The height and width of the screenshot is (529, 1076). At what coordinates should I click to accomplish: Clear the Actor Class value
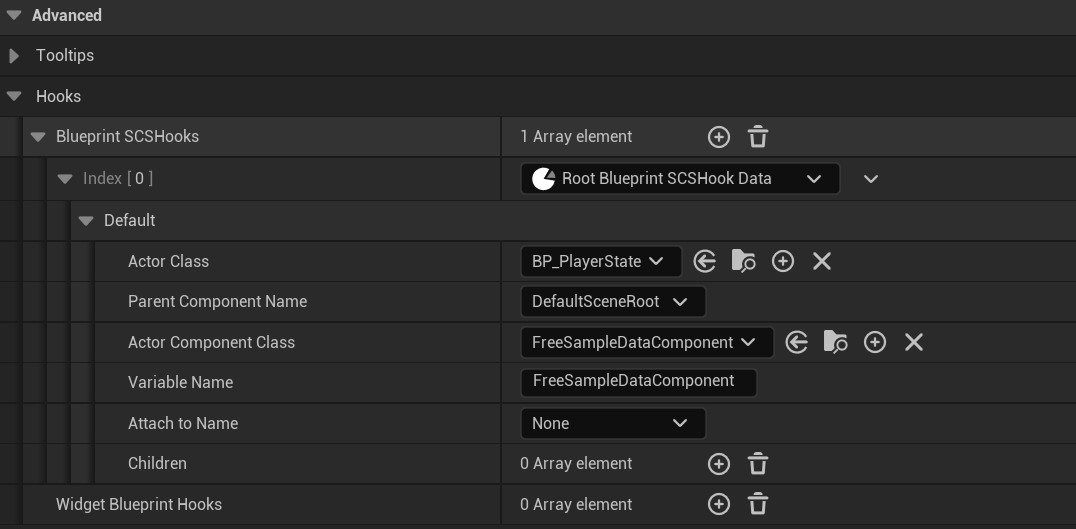click(821, 261)
